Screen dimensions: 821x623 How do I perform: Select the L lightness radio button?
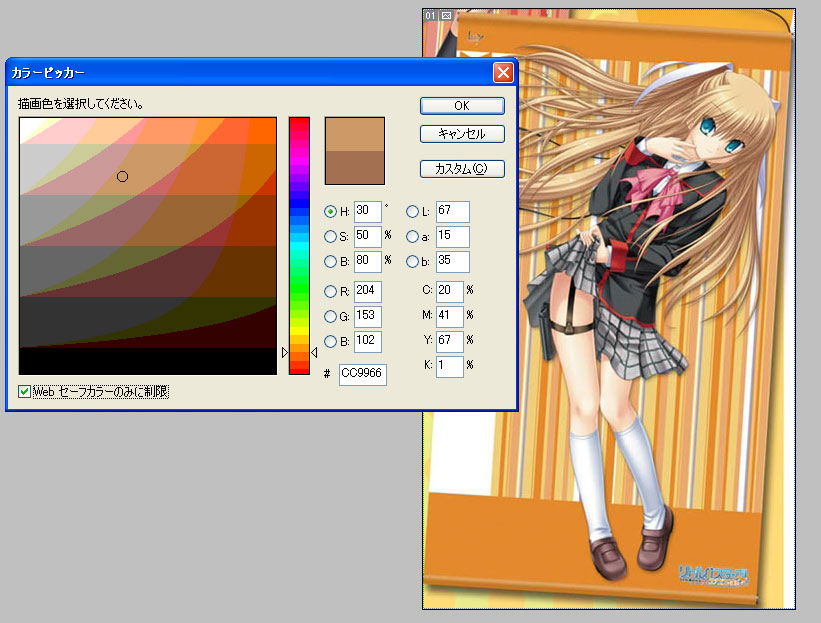click(412, 212)
